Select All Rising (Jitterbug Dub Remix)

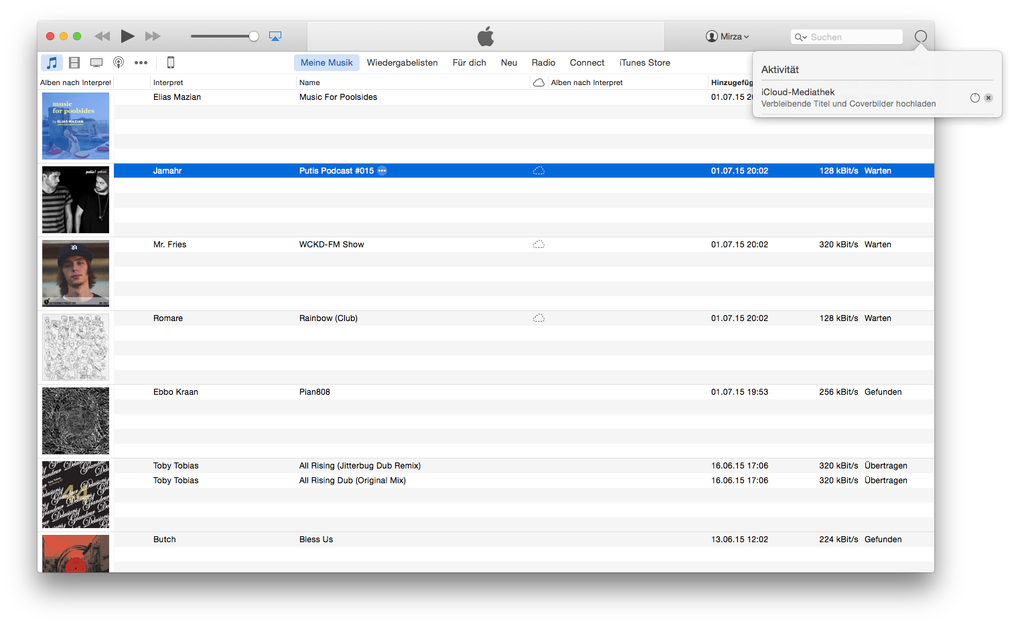(x=360, y=466)
